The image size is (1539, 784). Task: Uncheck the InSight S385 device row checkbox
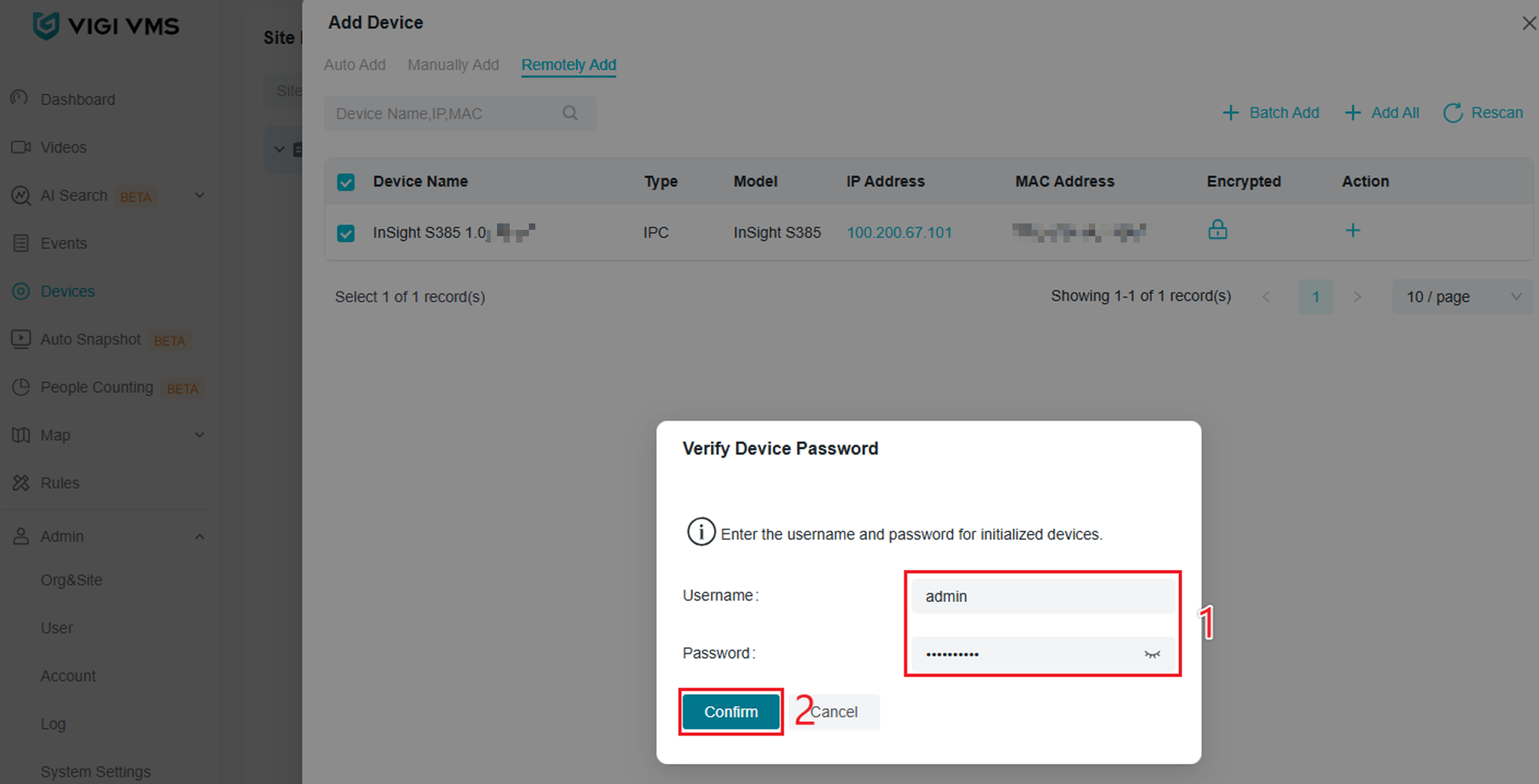pos(345,233)
